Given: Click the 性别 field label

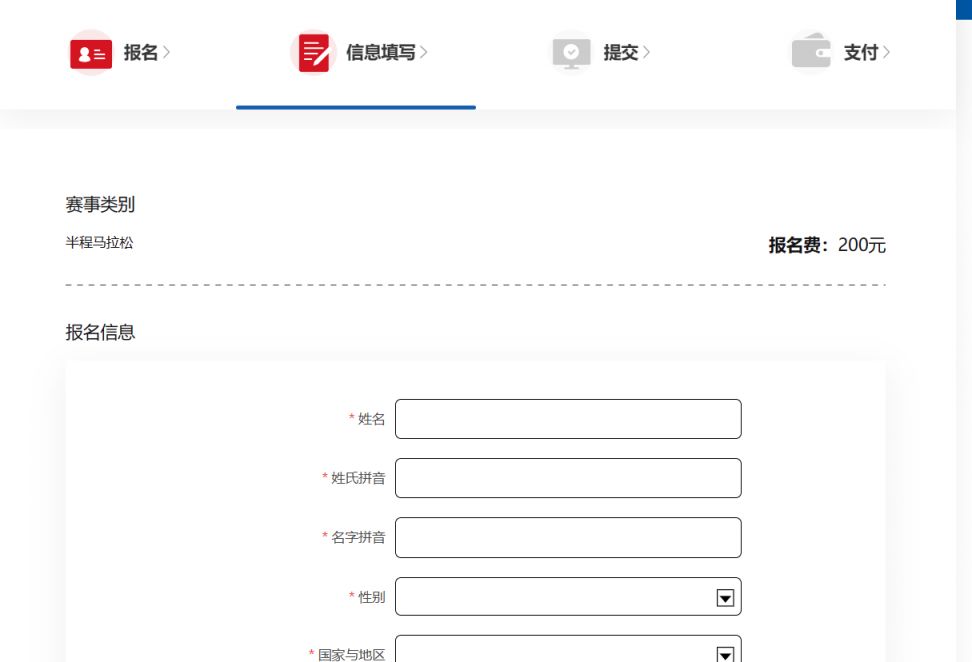Looking at the screenshot, I should (x=371, y=597).
